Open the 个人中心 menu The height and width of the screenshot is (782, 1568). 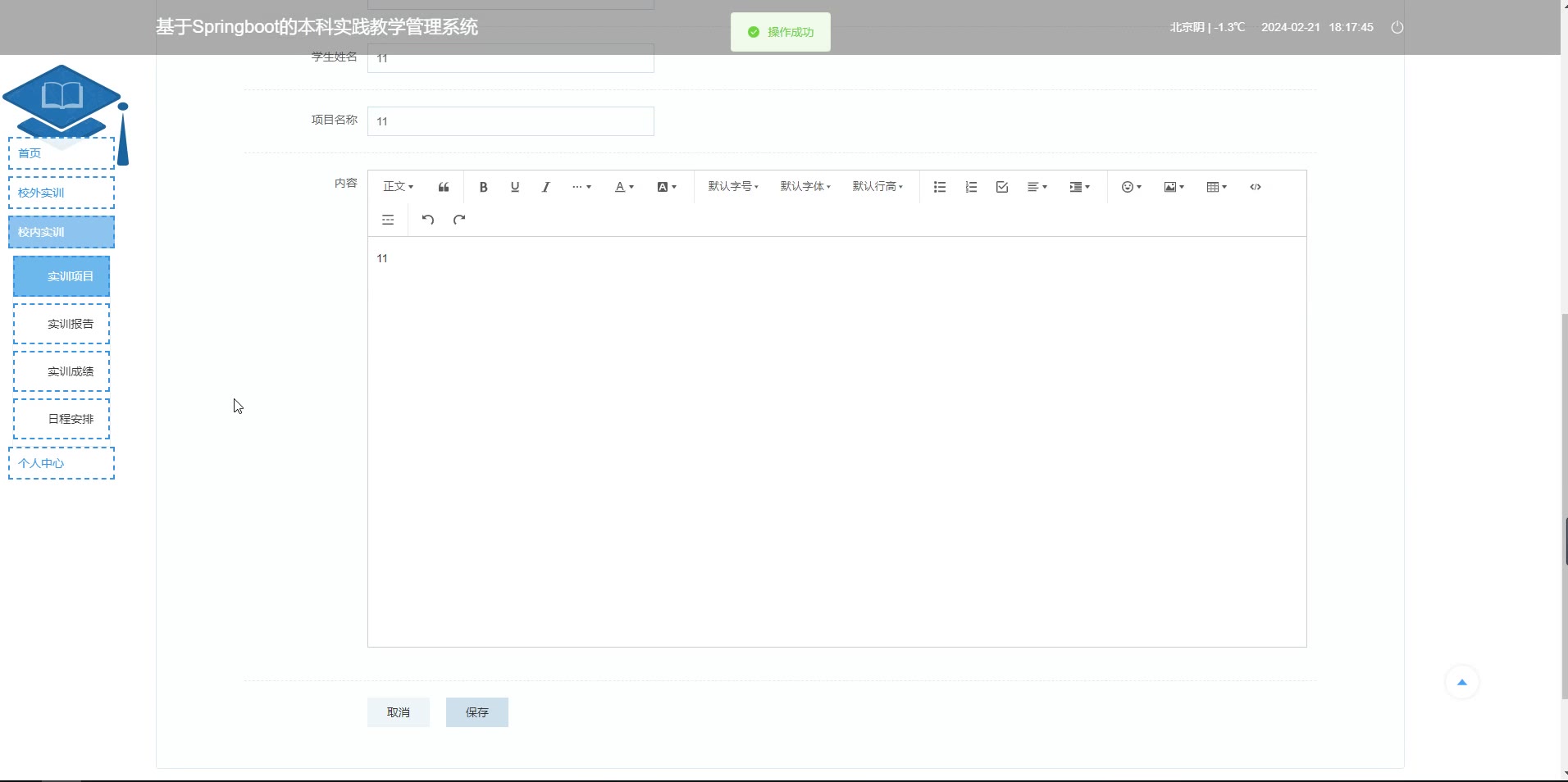pos(62,463)
